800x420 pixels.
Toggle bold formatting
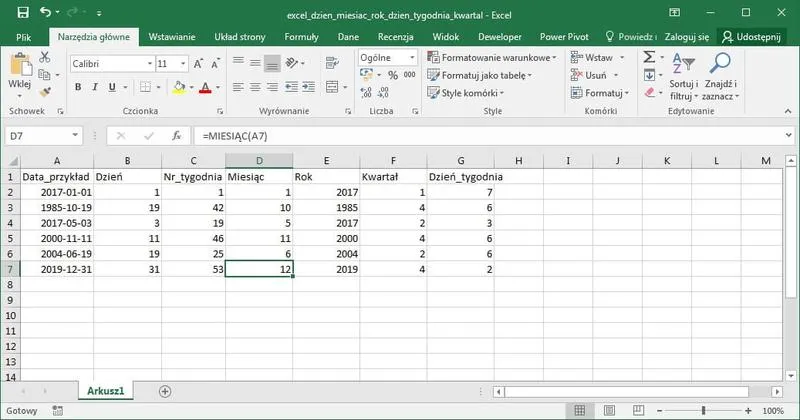[78, 88]
